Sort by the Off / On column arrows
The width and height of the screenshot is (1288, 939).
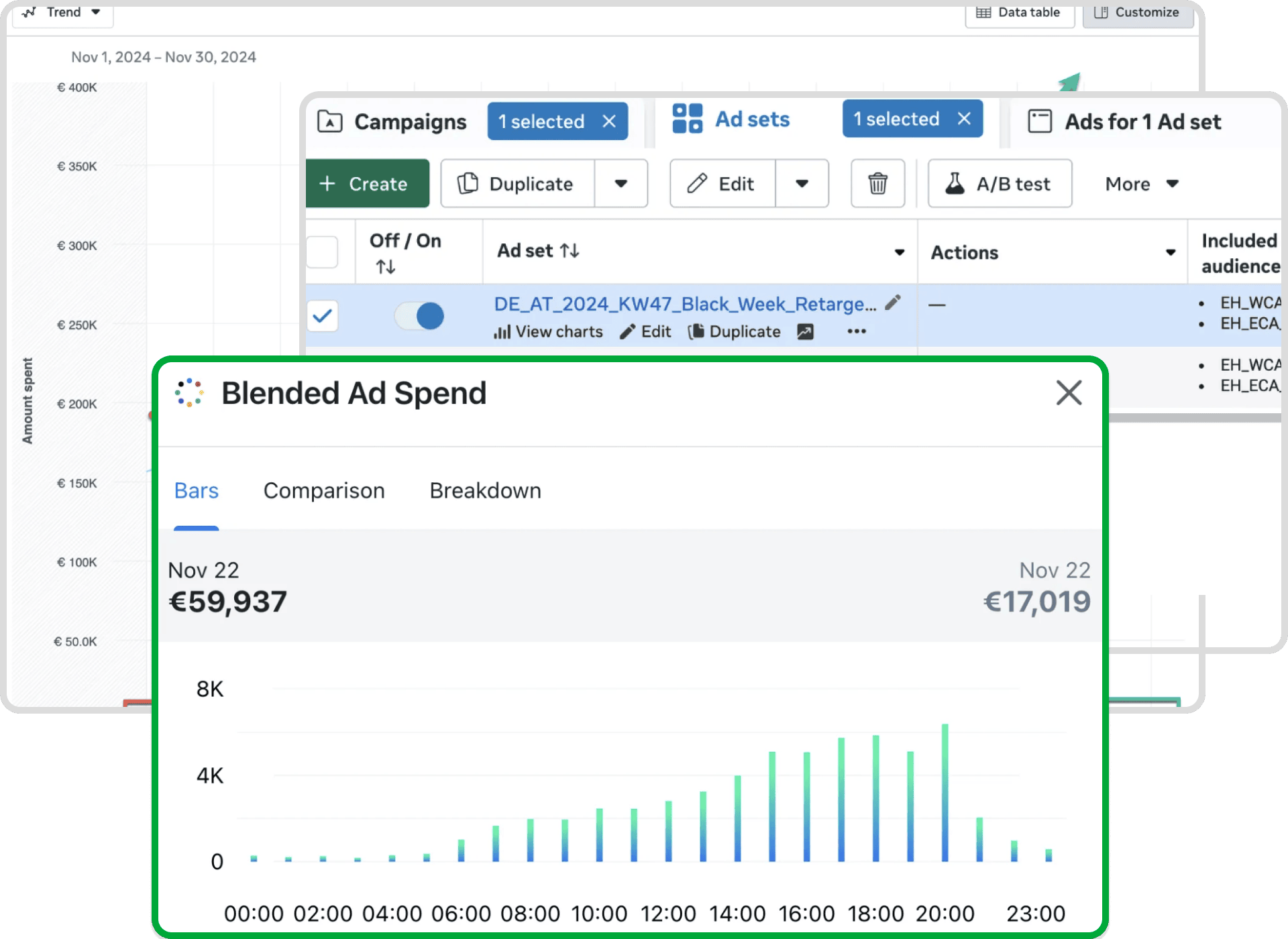(x=386, y=267)
